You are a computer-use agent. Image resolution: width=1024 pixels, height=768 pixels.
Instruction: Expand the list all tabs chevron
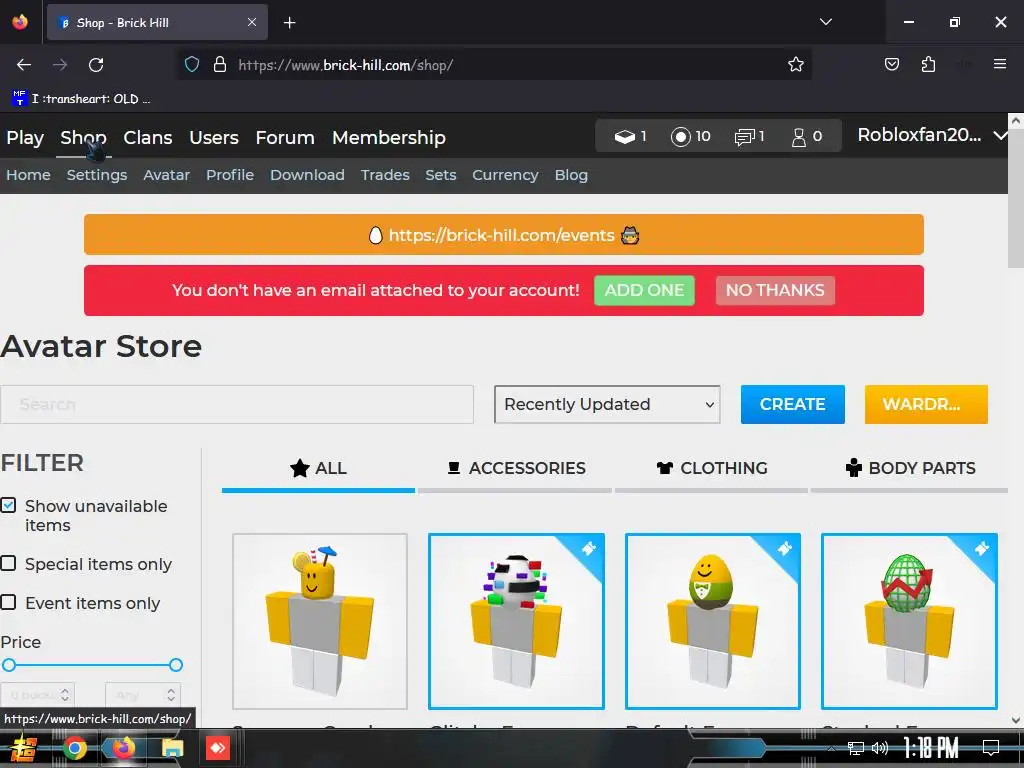(825, 22)
